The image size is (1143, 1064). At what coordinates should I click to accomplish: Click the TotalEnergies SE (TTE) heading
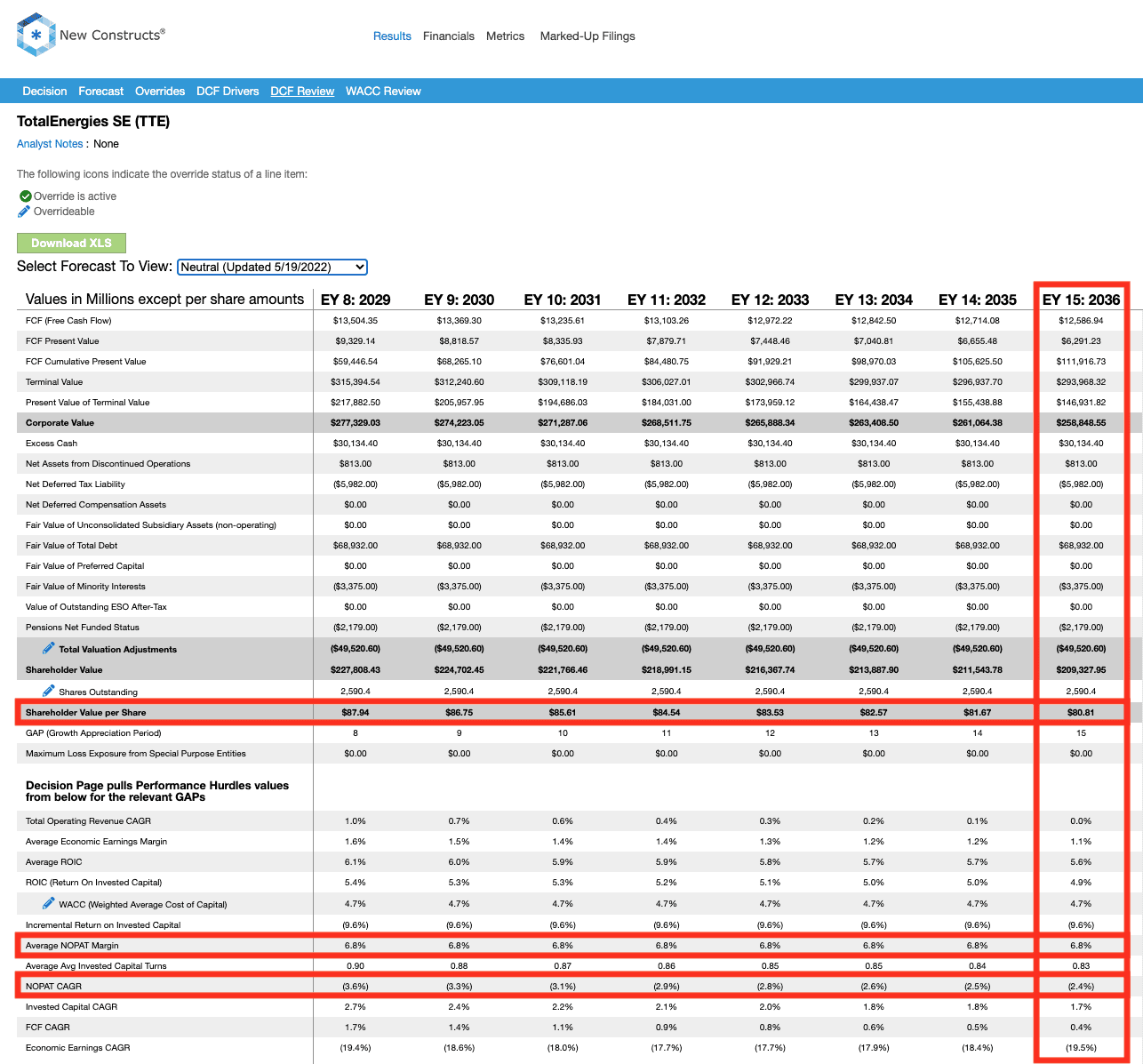(x=93, y=121)
